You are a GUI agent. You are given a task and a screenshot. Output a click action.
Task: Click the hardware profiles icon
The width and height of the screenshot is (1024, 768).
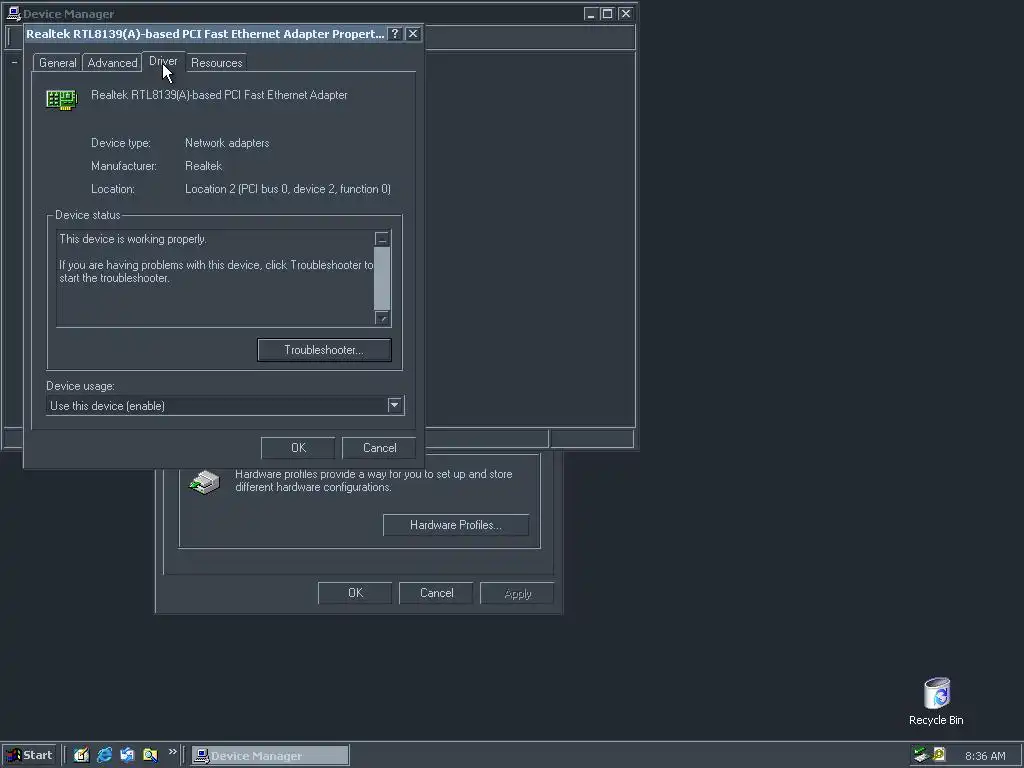click(x=205, y=483)
